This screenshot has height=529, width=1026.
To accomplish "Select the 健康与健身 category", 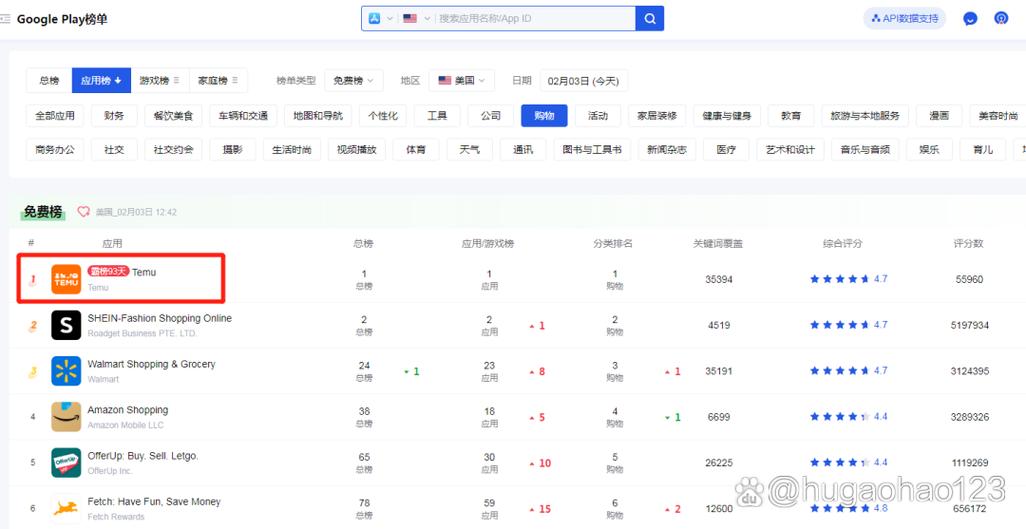I will pyautogui.click(x=727, y=116).
